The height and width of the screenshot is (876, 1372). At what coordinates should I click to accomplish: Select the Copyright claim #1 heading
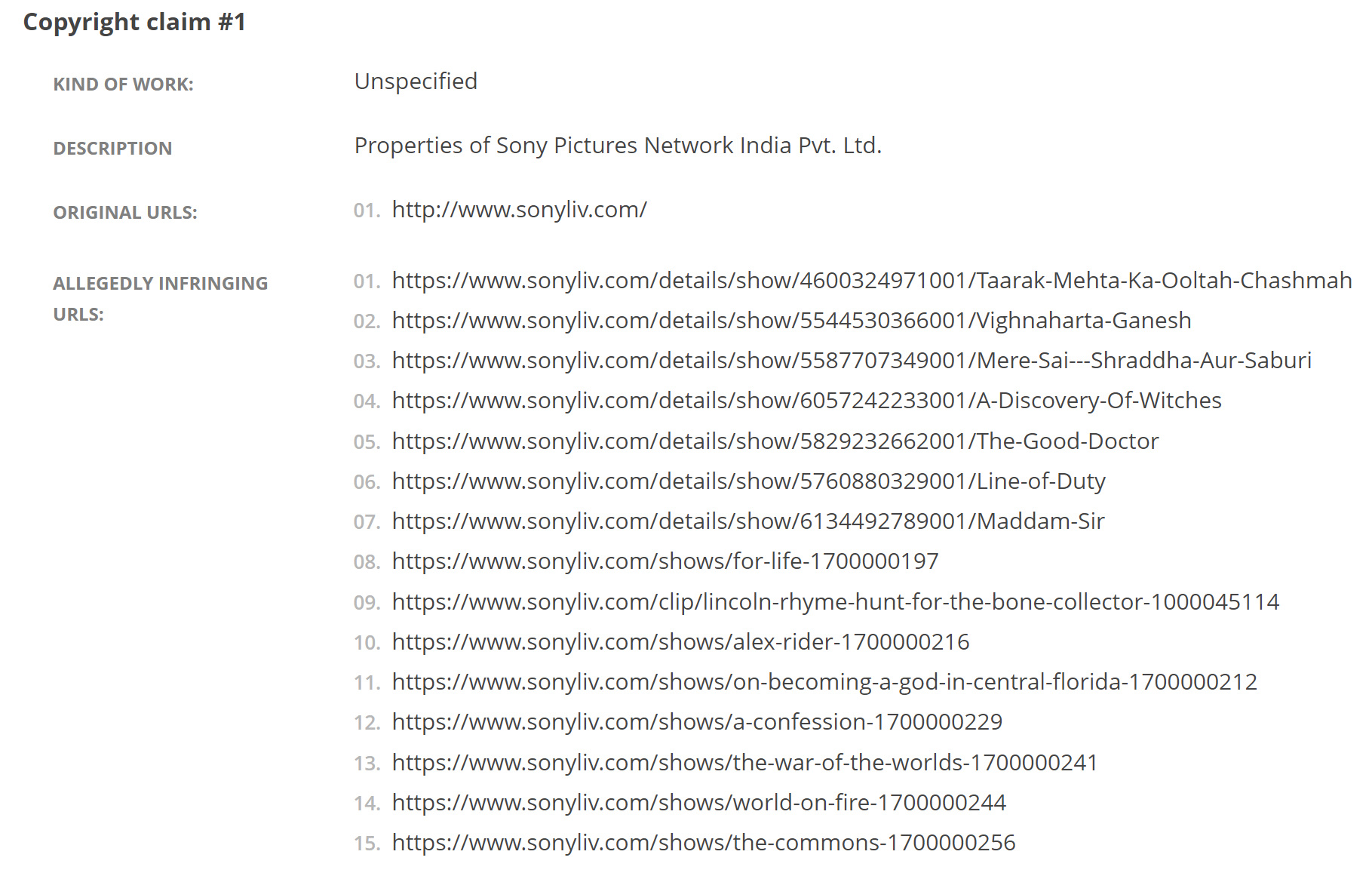pyautogui.click(x=135, y=23)
